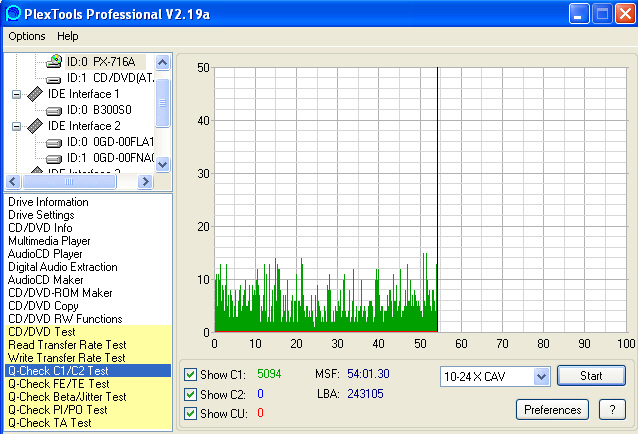Click the MSF value 54:01.30
Image resolution: width=638 pixels, height=434 pixels.
point(368,374)
